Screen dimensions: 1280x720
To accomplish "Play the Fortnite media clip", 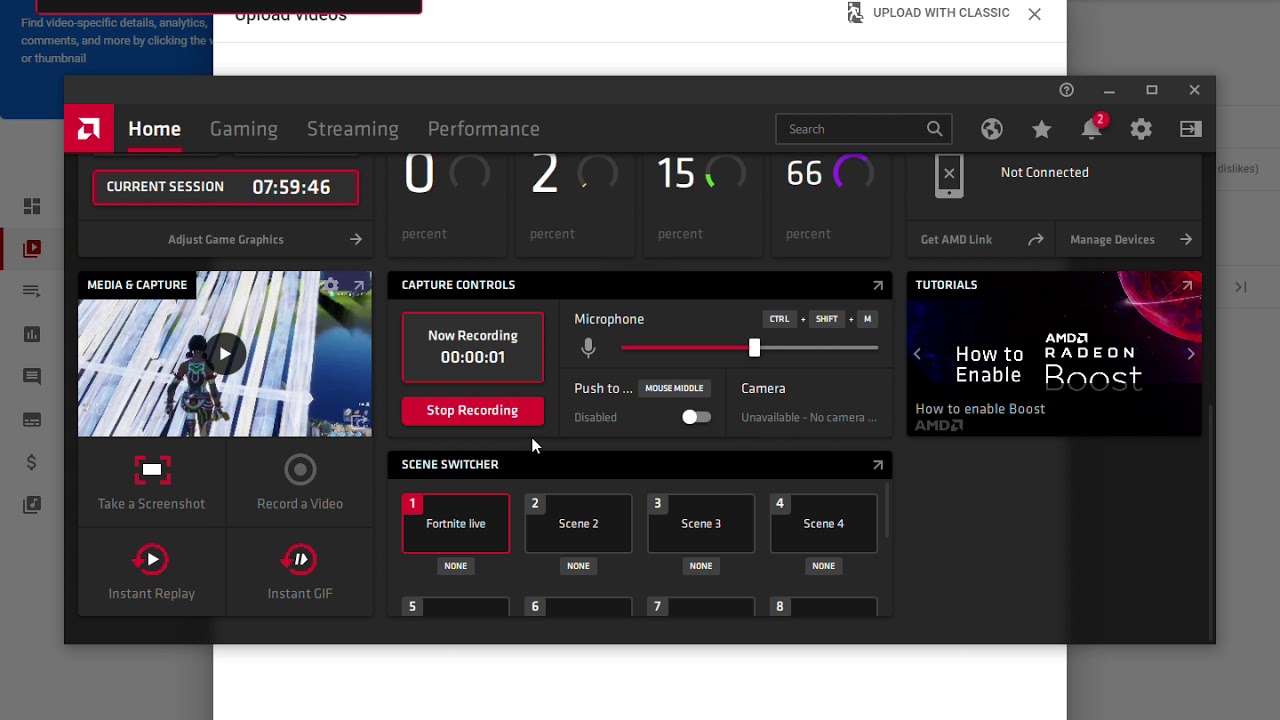I will 225,354.
